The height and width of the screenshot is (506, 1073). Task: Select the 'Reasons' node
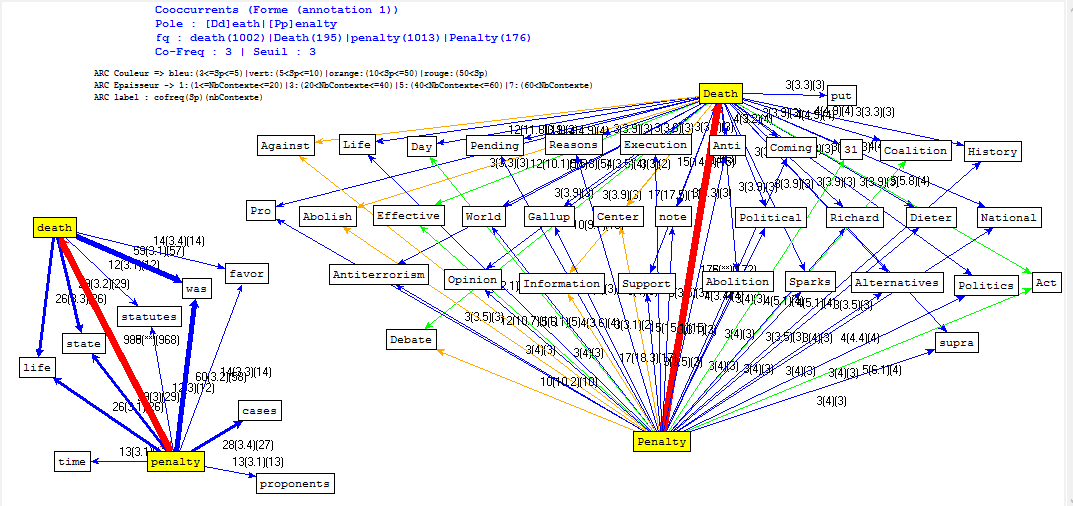pyautogui.click(x=574, y=144)
